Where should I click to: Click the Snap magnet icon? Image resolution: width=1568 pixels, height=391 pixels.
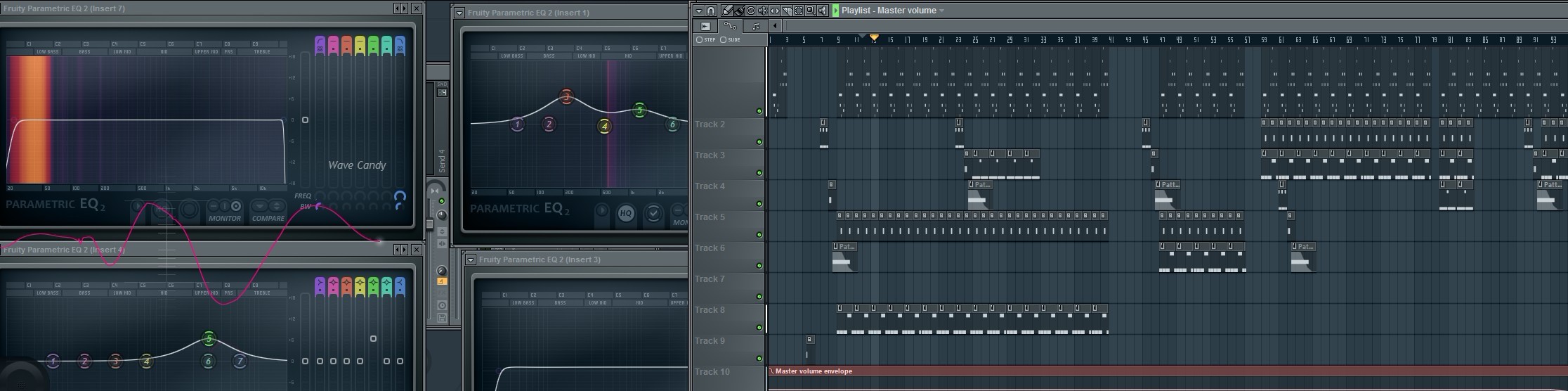click(x=711, y=11)
